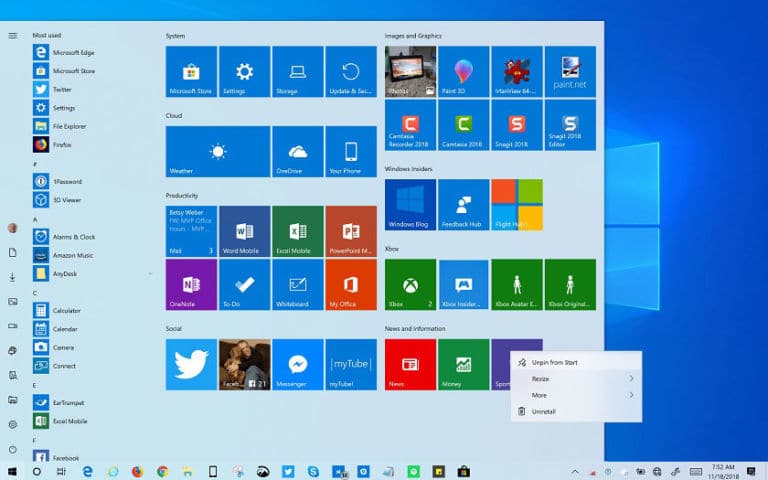Open Settings gear in Start sidebar
This screenshot has height=480, width=768.
(13, 425)
